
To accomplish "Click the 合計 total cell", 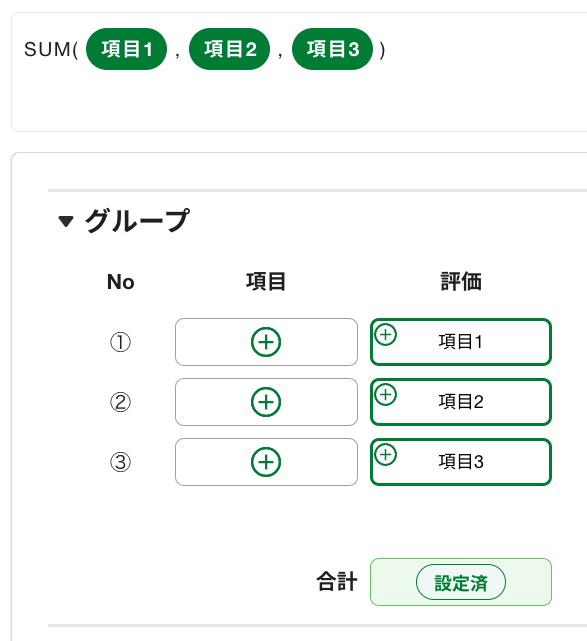I will [x=461, y=582].
